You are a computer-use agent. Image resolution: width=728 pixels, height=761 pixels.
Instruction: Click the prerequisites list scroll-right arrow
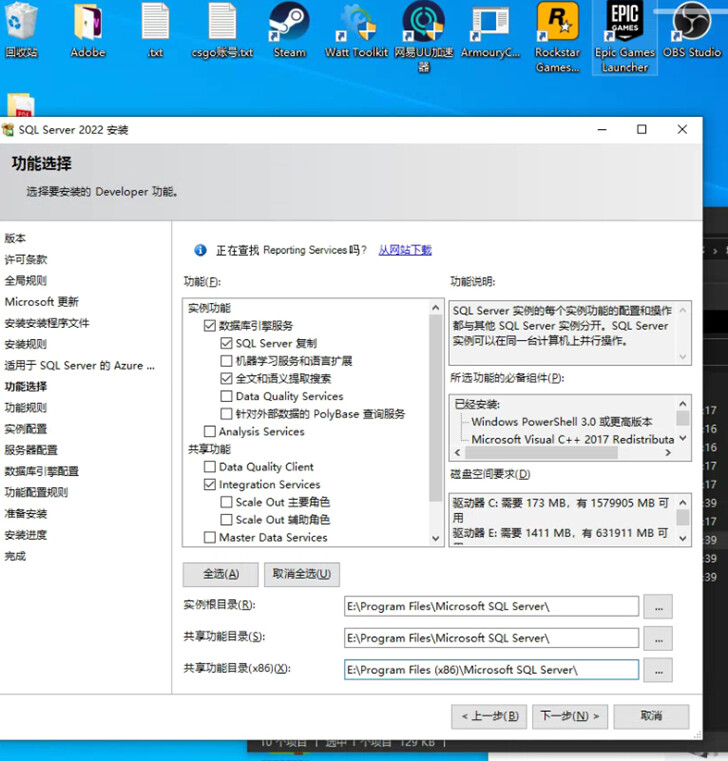point(668,452)
